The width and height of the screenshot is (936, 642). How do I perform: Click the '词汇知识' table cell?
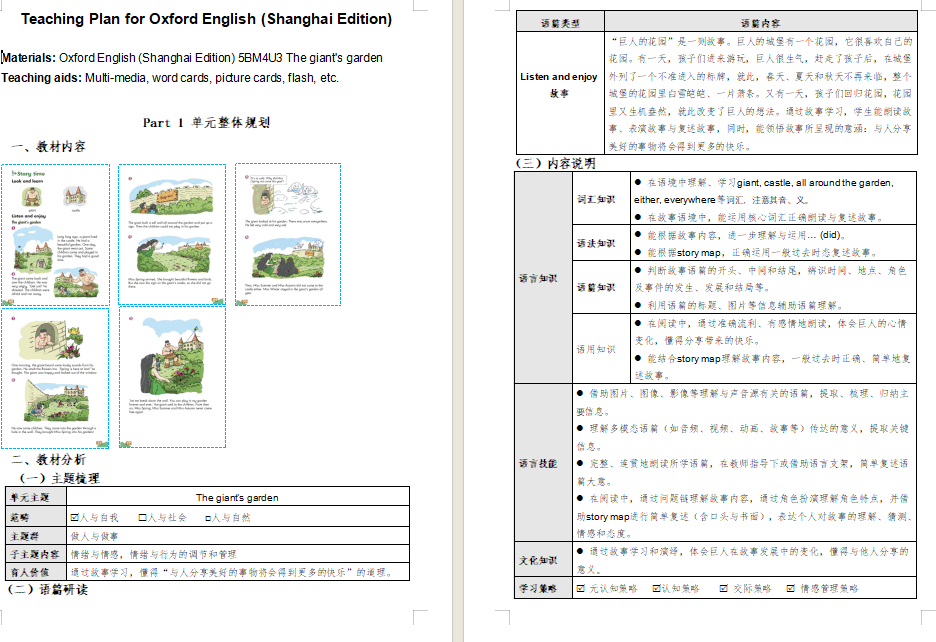click(601, 199)
